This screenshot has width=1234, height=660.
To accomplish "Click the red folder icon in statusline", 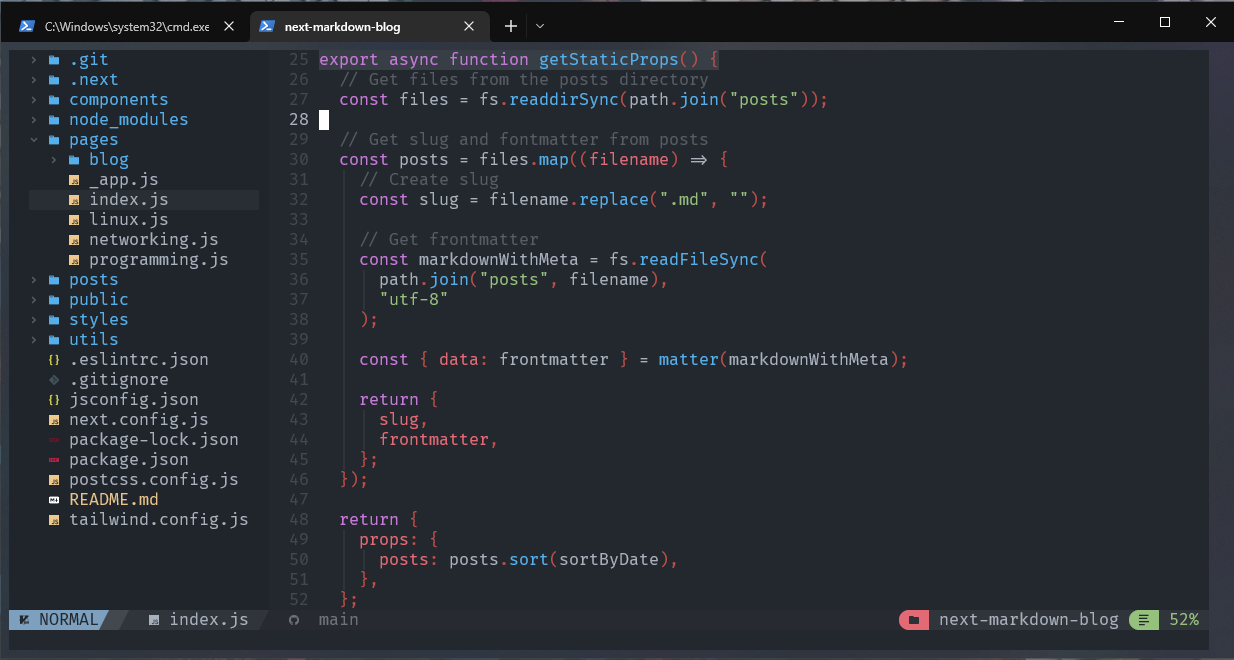I will [913, 620].
